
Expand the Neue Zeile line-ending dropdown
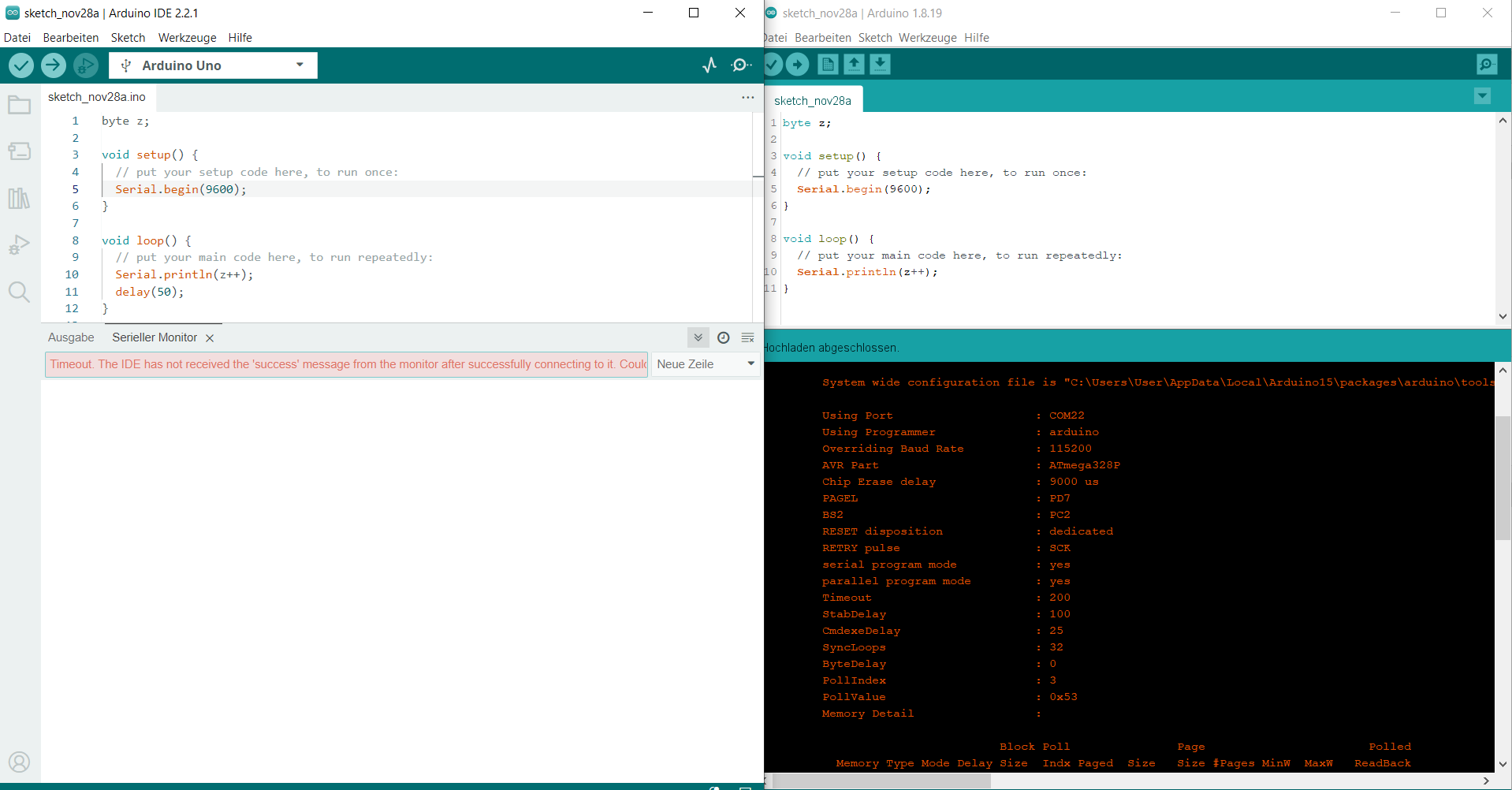pyautogui.click(x=706, y=364)
